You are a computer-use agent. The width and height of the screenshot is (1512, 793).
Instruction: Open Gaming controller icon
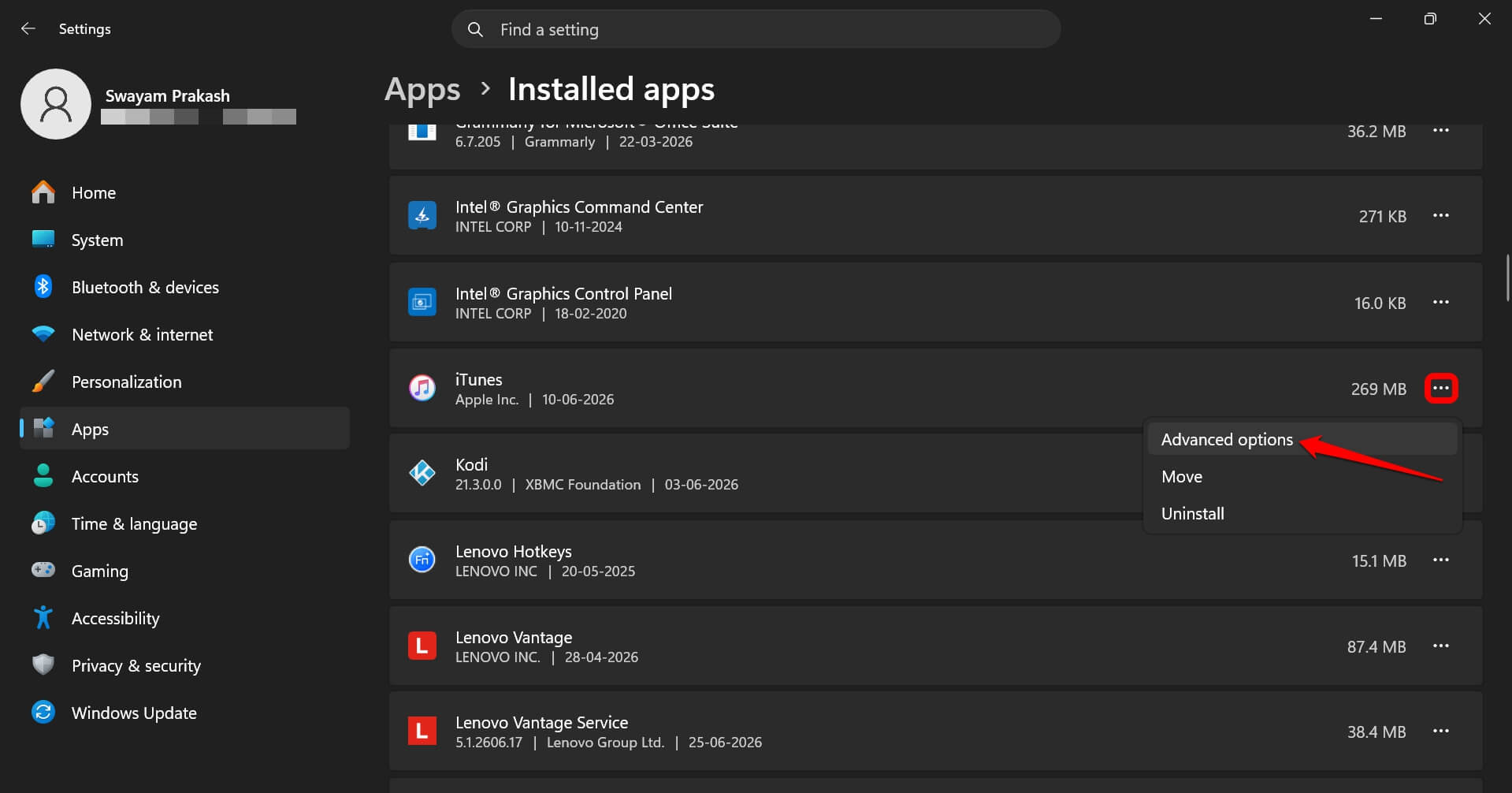click(x=43, y=570)
